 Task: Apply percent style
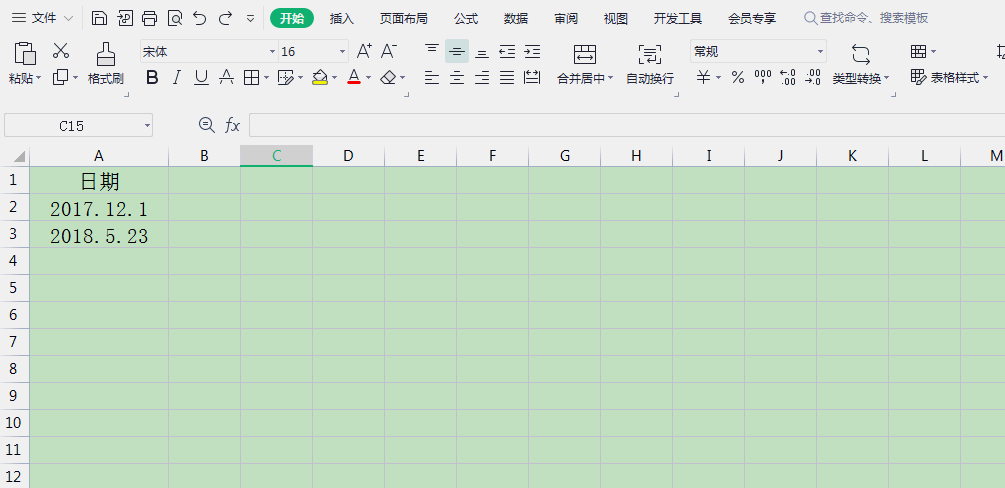pyautogui.click(x=738, y=78)
